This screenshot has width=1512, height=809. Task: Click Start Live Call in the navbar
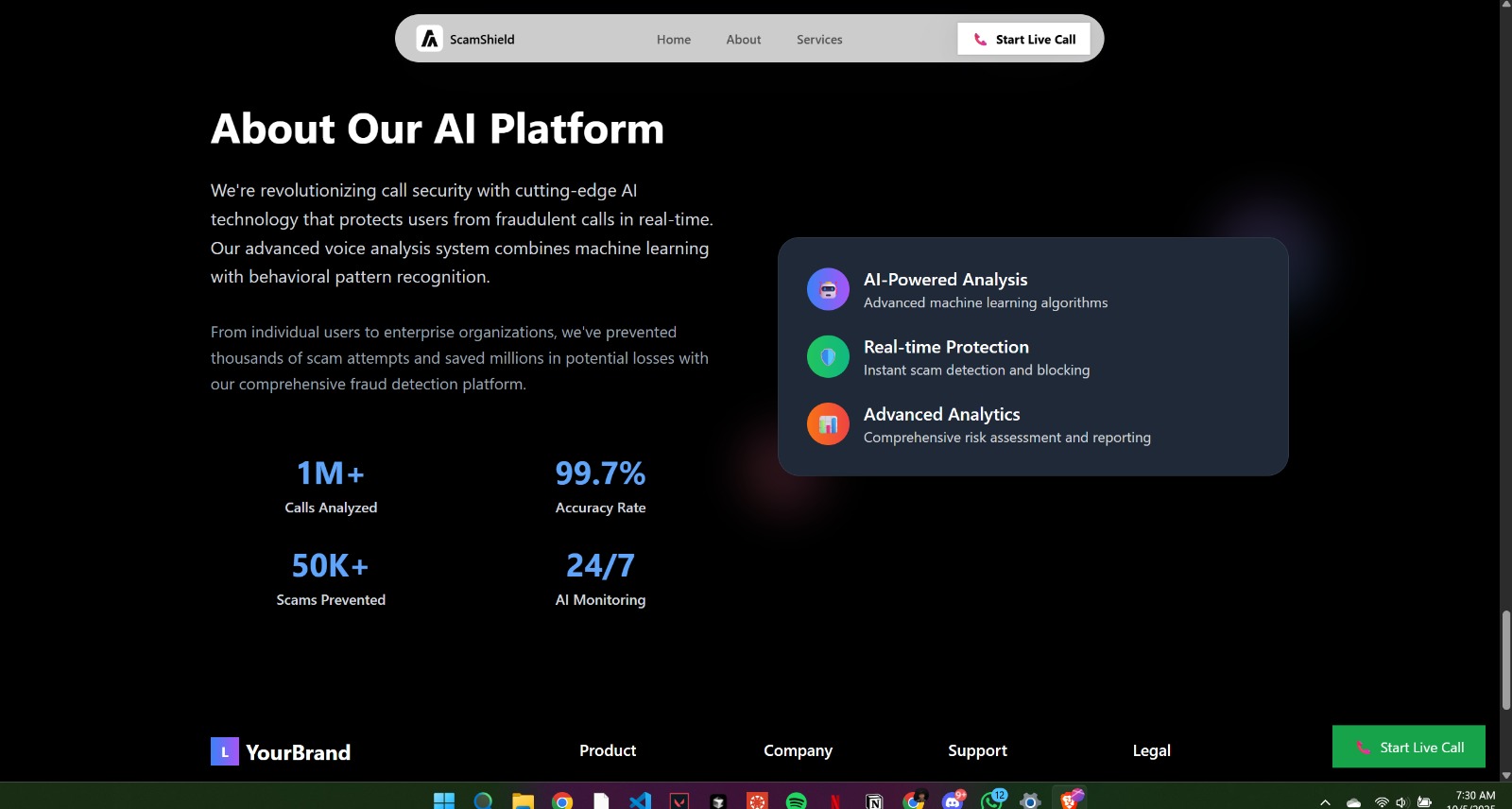click(x=1023, y=39)
